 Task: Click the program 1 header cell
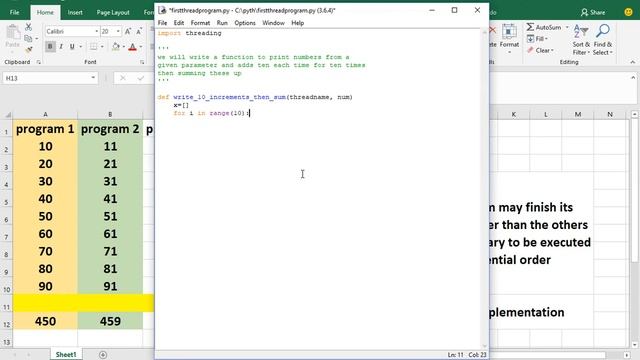(x=45, y=129)
